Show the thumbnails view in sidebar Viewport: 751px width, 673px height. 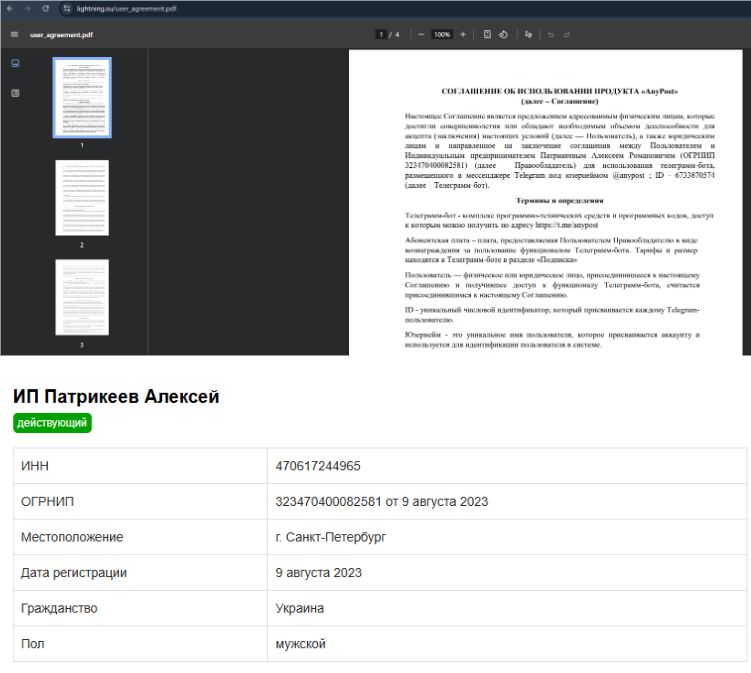(15, 63)
